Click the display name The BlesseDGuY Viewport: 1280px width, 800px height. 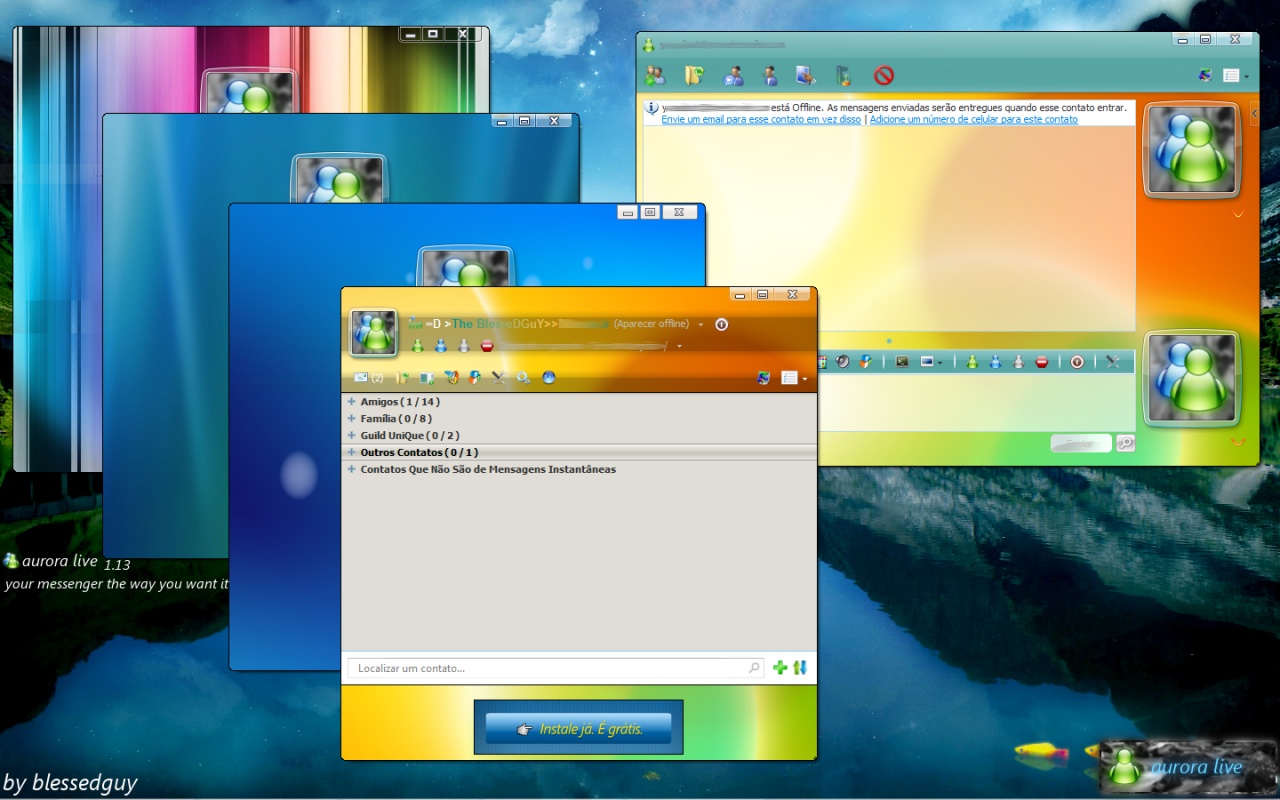coord(498,324)
